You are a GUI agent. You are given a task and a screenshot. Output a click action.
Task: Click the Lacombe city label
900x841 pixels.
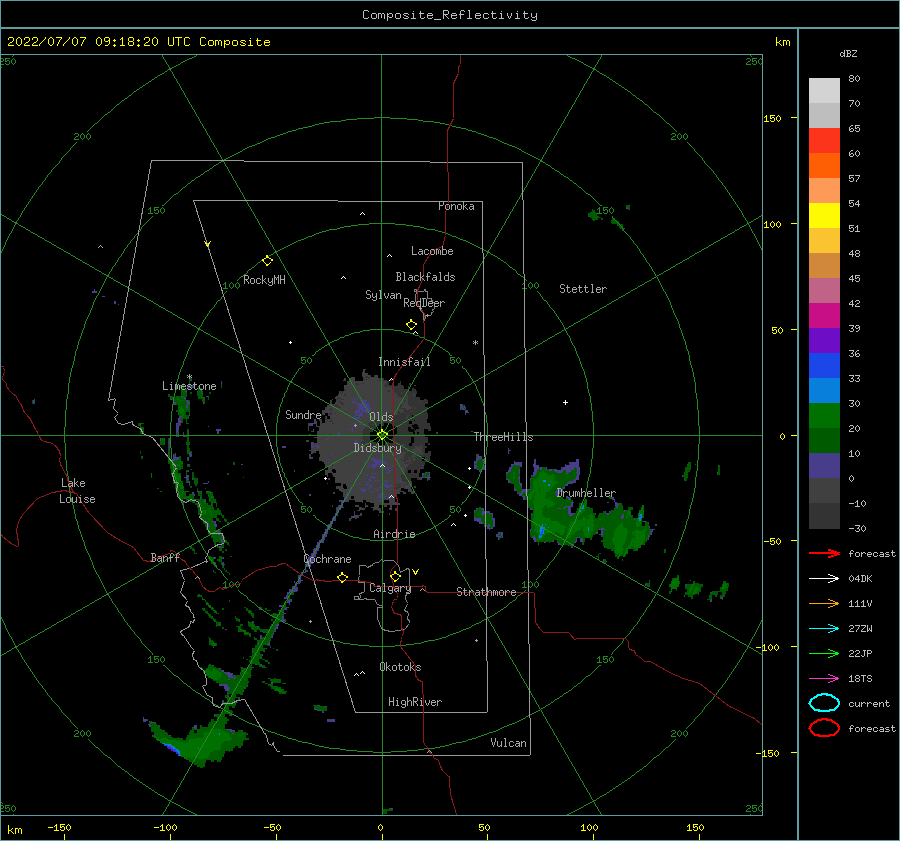432,251
